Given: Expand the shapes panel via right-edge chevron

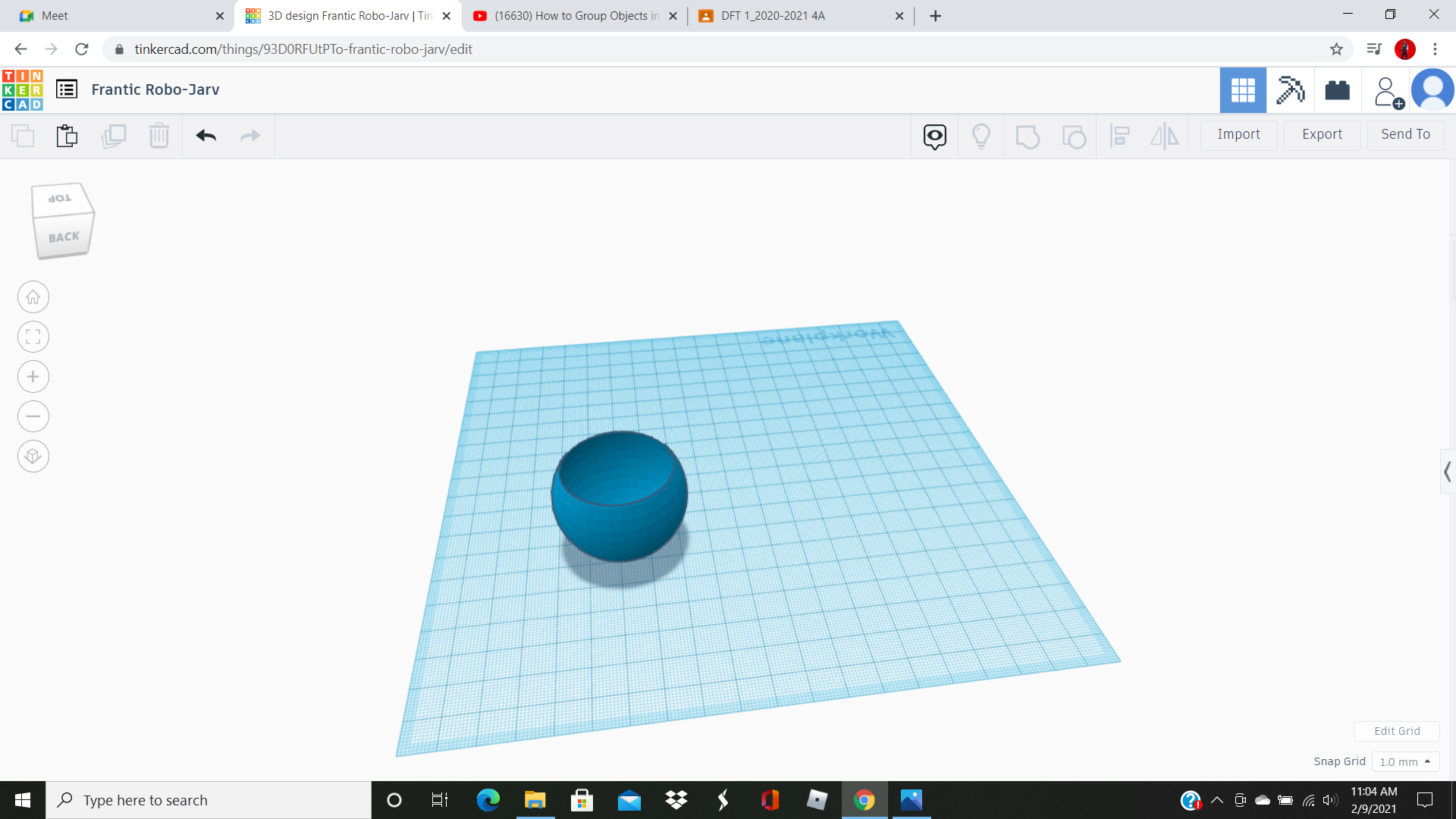Looking at the screenshot, I should (x=1448, y=471).
